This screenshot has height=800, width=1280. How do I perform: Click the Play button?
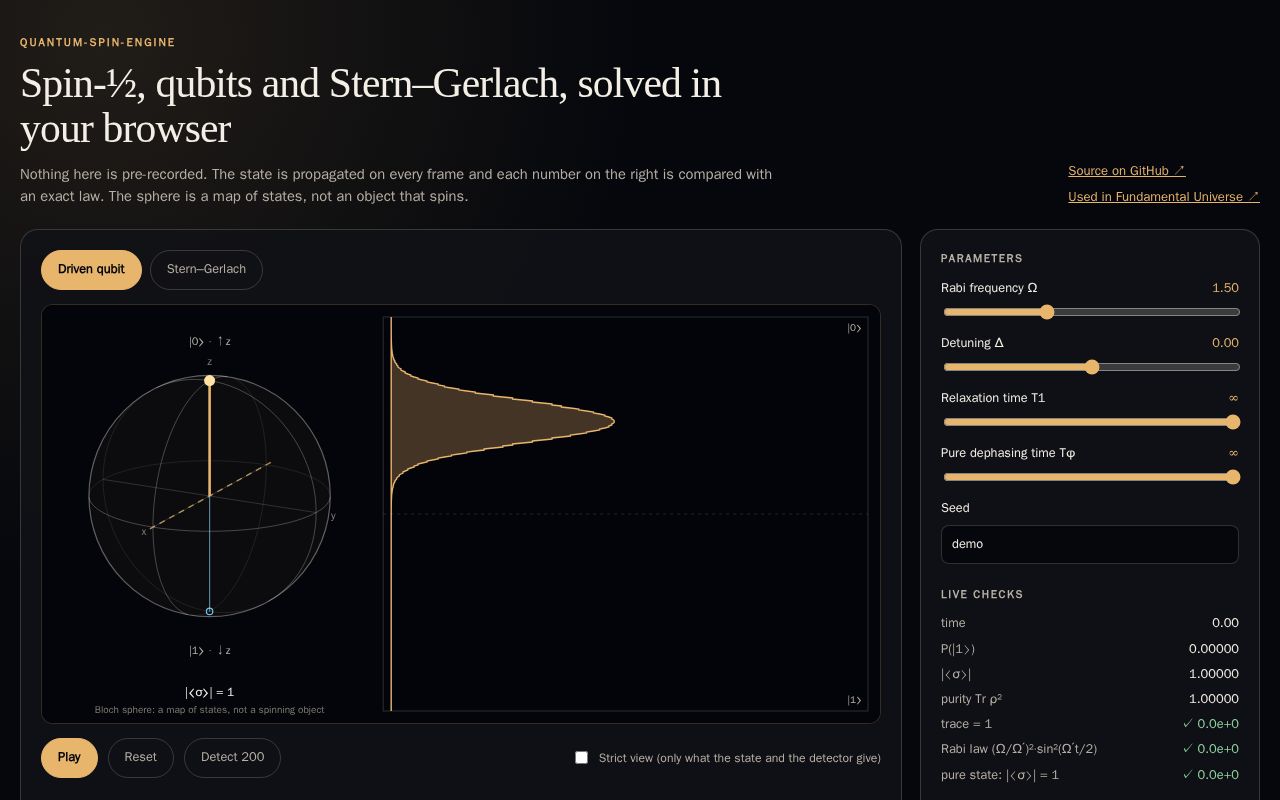tap(69, 758)
